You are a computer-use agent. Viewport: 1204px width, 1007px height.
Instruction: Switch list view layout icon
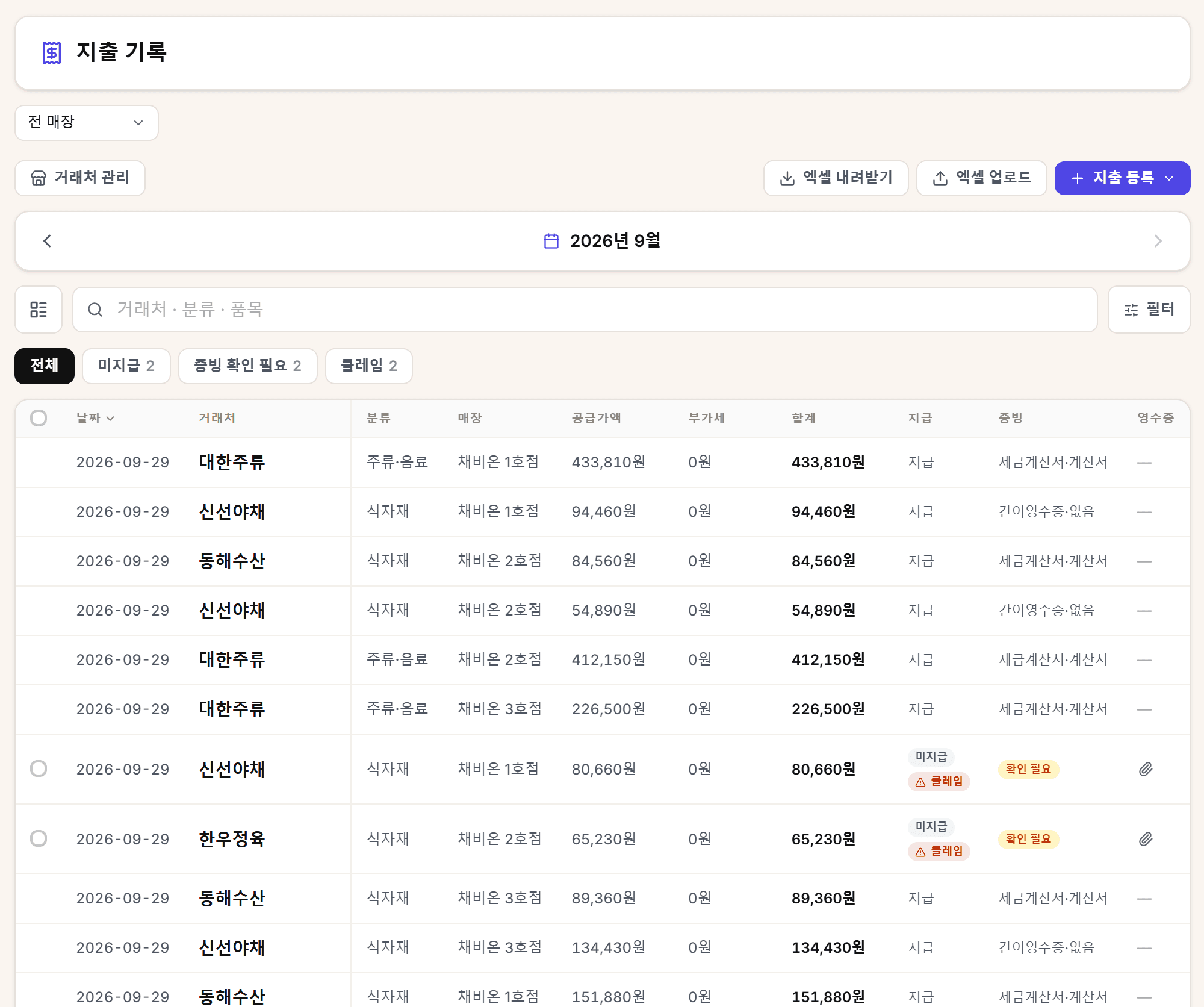point(39,310)
